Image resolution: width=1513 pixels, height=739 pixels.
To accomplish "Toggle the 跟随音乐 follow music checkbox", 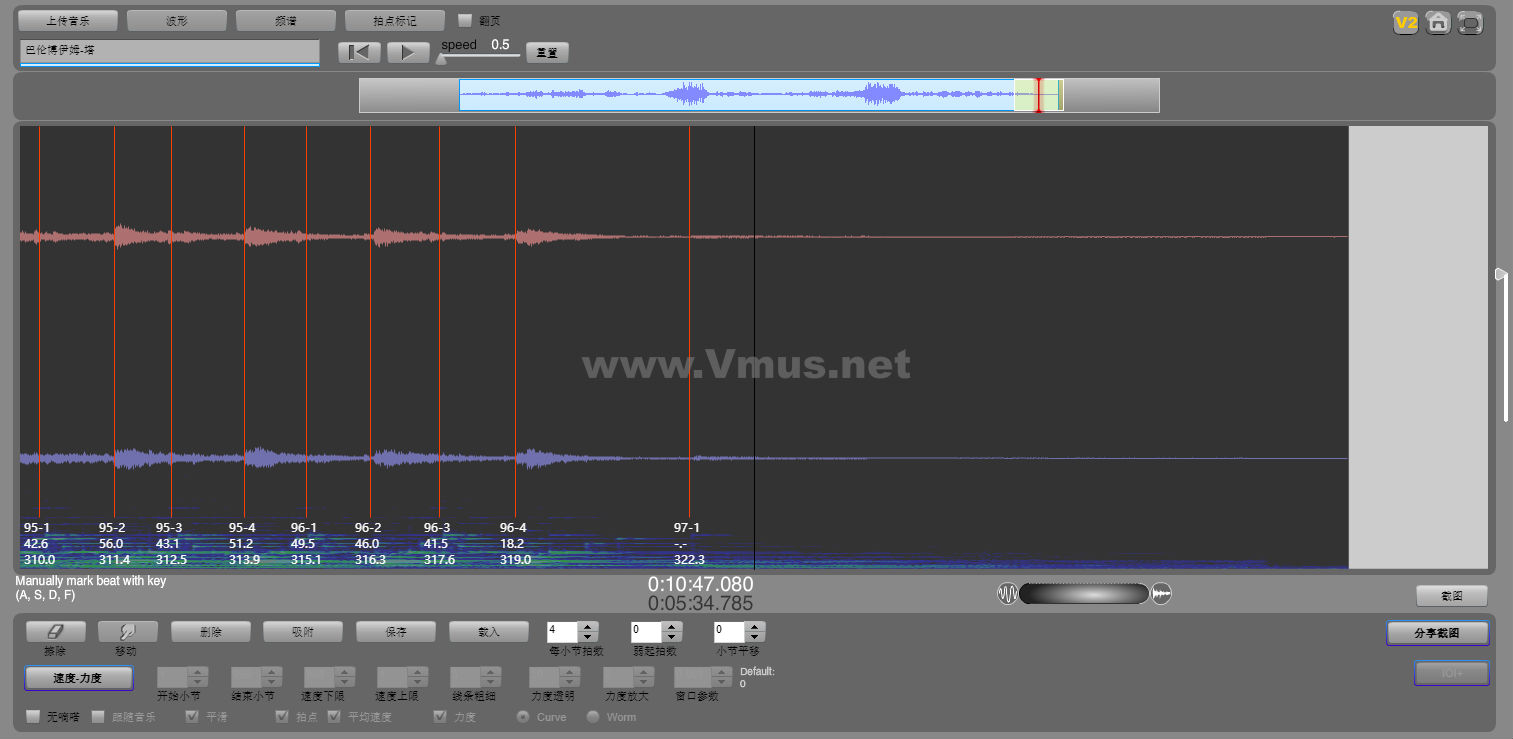I will [x=98, y=717].
